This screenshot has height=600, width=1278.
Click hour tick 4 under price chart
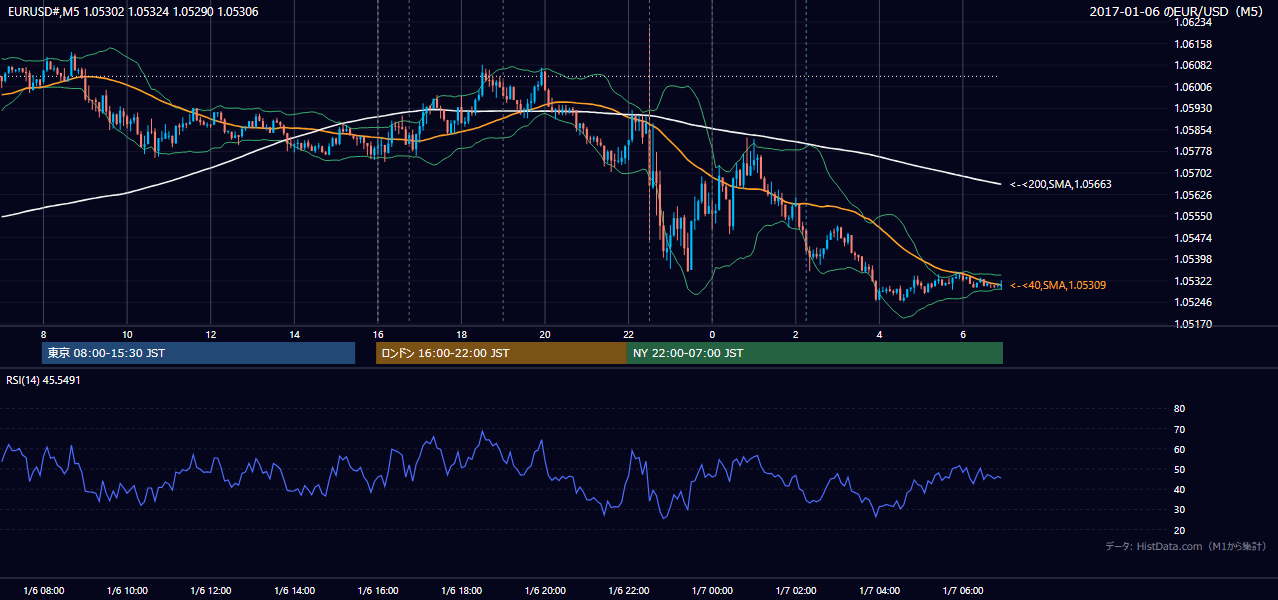tap(879, 333)
